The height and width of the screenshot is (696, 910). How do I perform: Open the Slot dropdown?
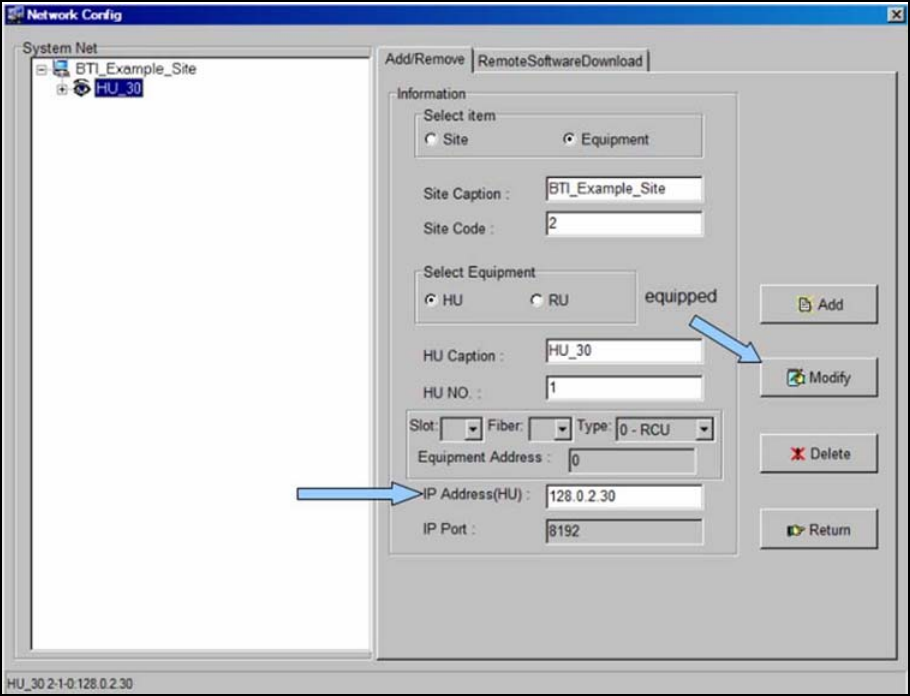click(473, 430)
